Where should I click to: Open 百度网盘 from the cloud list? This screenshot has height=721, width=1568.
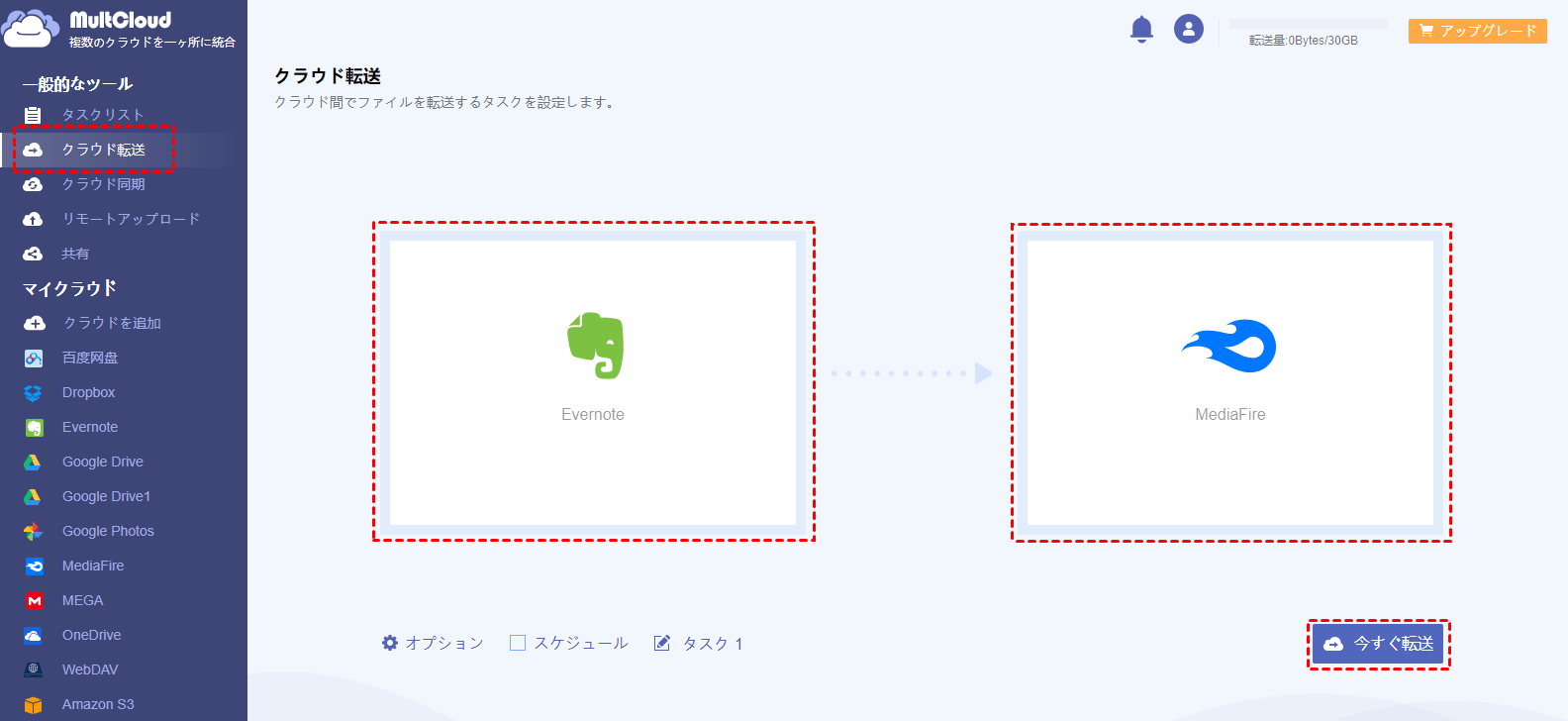click(90, 358)
